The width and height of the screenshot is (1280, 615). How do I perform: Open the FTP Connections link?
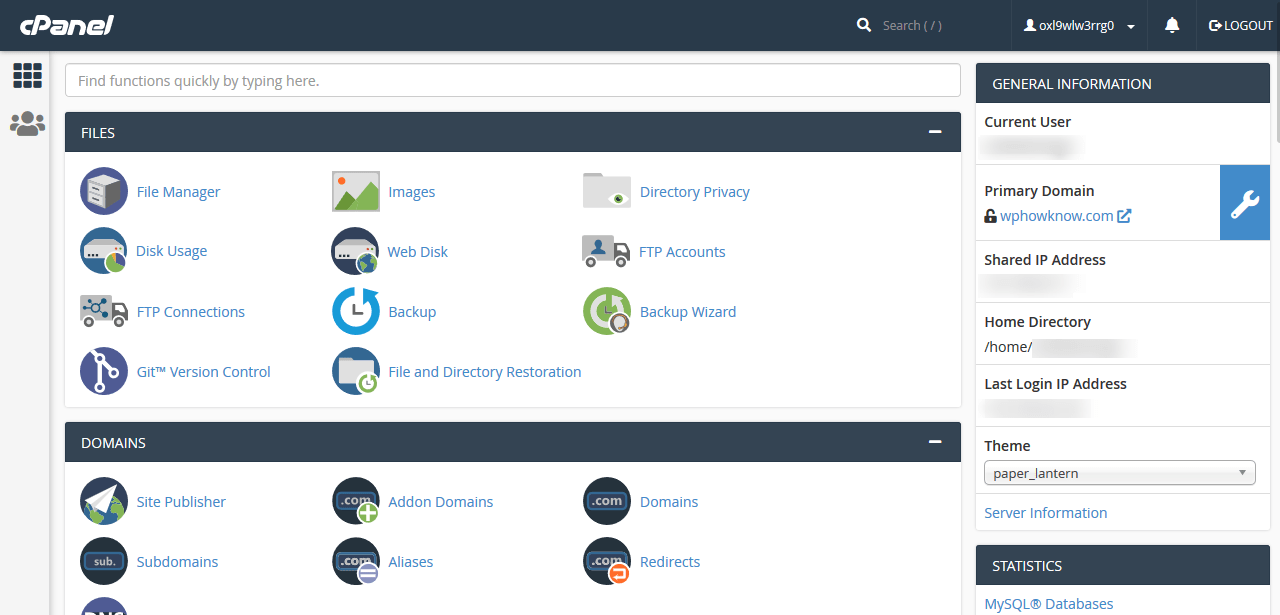click(191, 312)
